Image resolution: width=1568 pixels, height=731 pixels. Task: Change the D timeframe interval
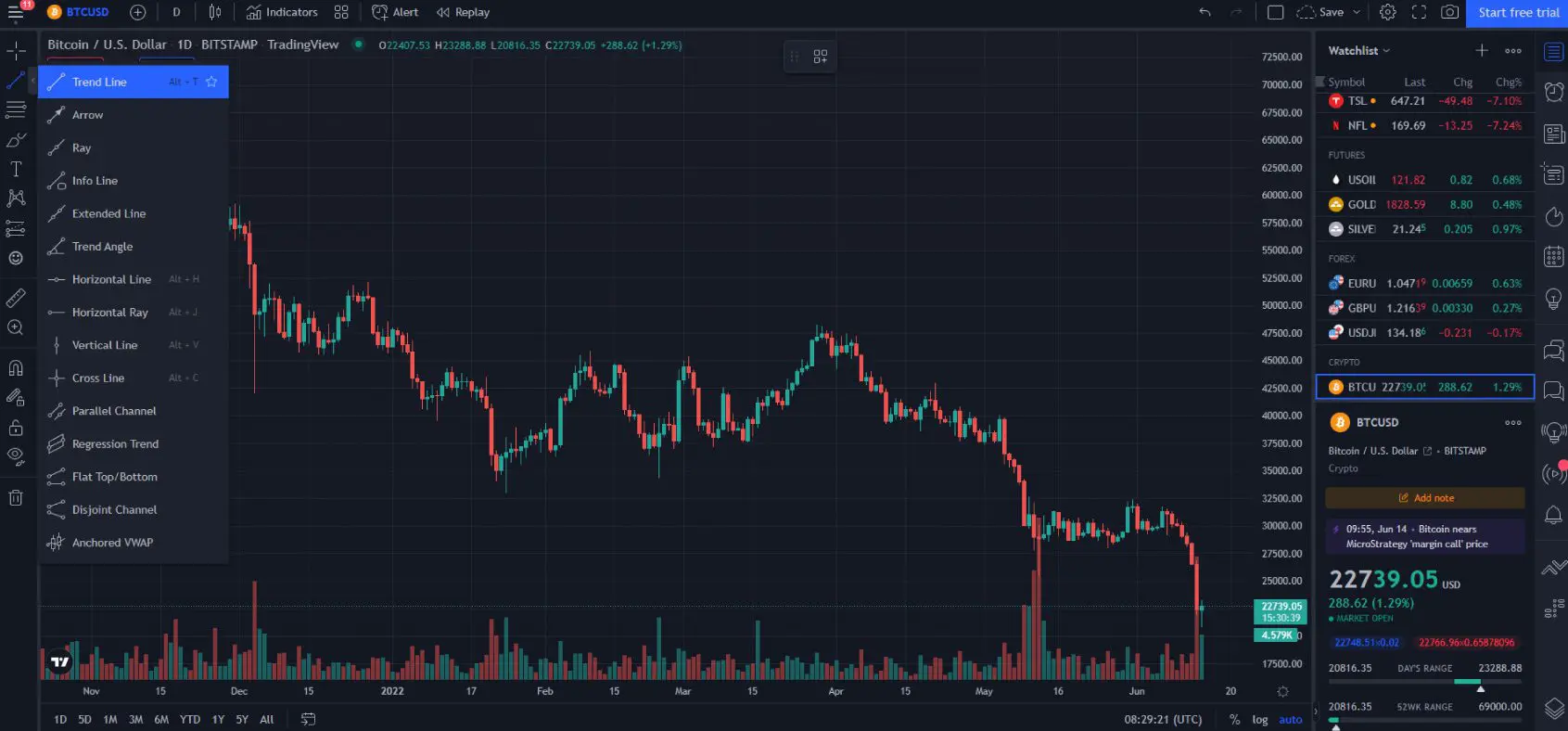point(176,12)
